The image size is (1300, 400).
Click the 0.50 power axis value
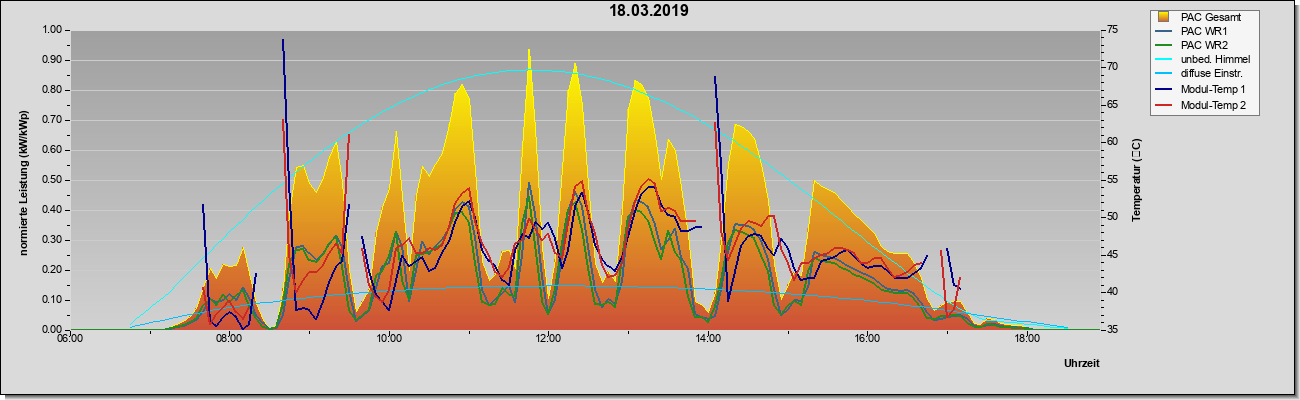point(51,180)
